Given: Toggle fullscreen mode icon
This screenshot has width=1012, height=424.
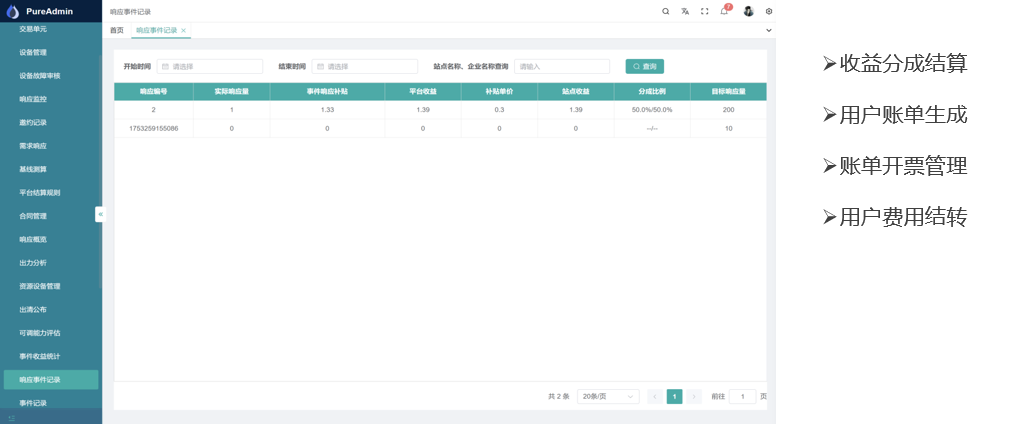Looking at the screenshot, I should [x=705, y=11].
